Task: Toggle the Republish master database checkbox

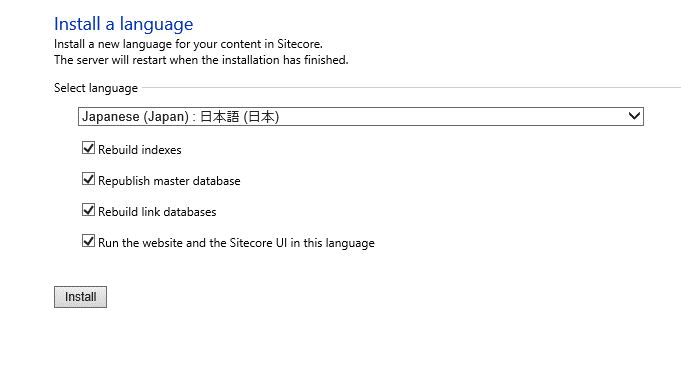Action: [88, 179]
